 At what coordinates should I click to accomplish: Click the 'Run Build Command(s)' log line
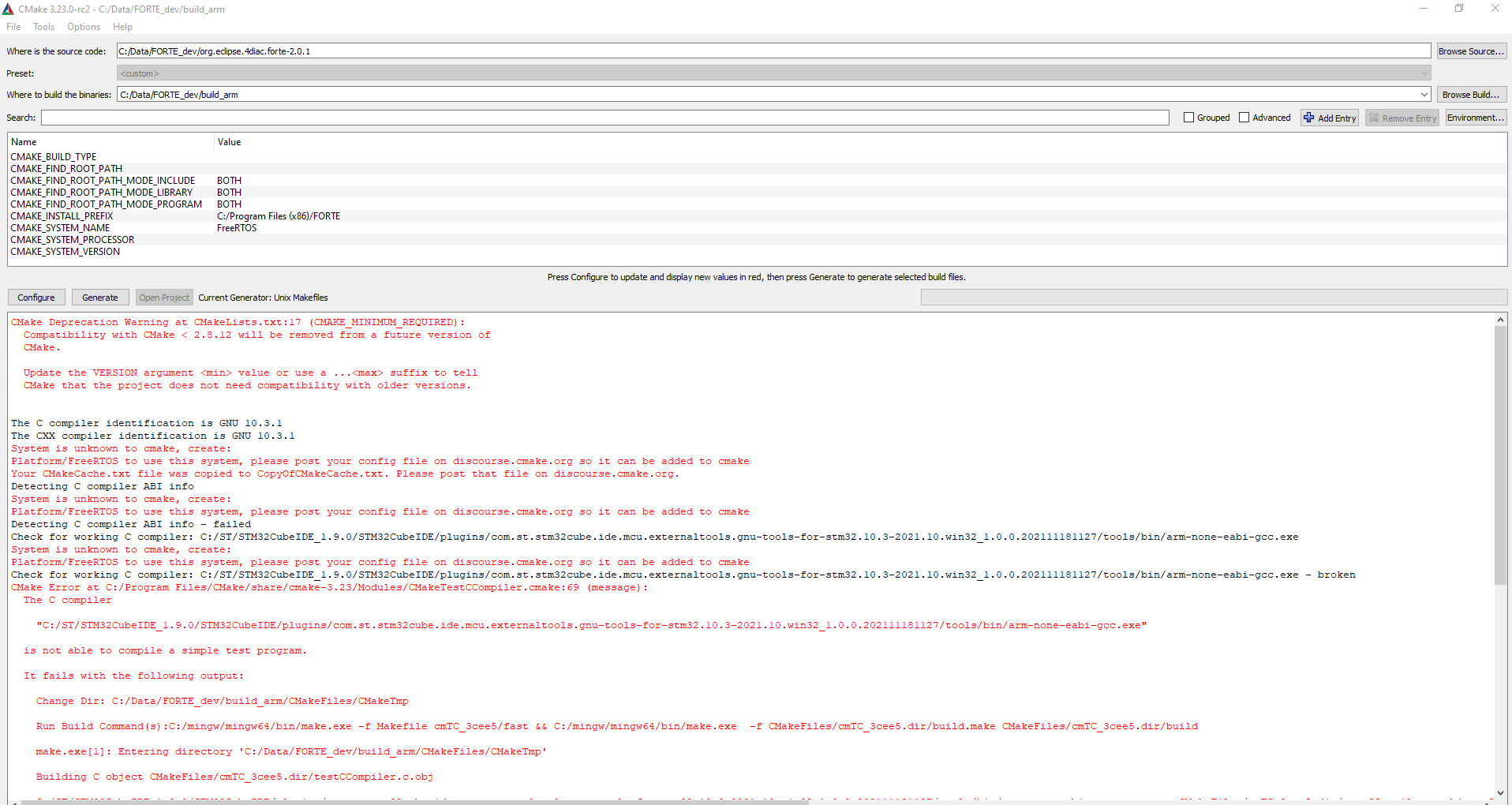pos(616,726)
